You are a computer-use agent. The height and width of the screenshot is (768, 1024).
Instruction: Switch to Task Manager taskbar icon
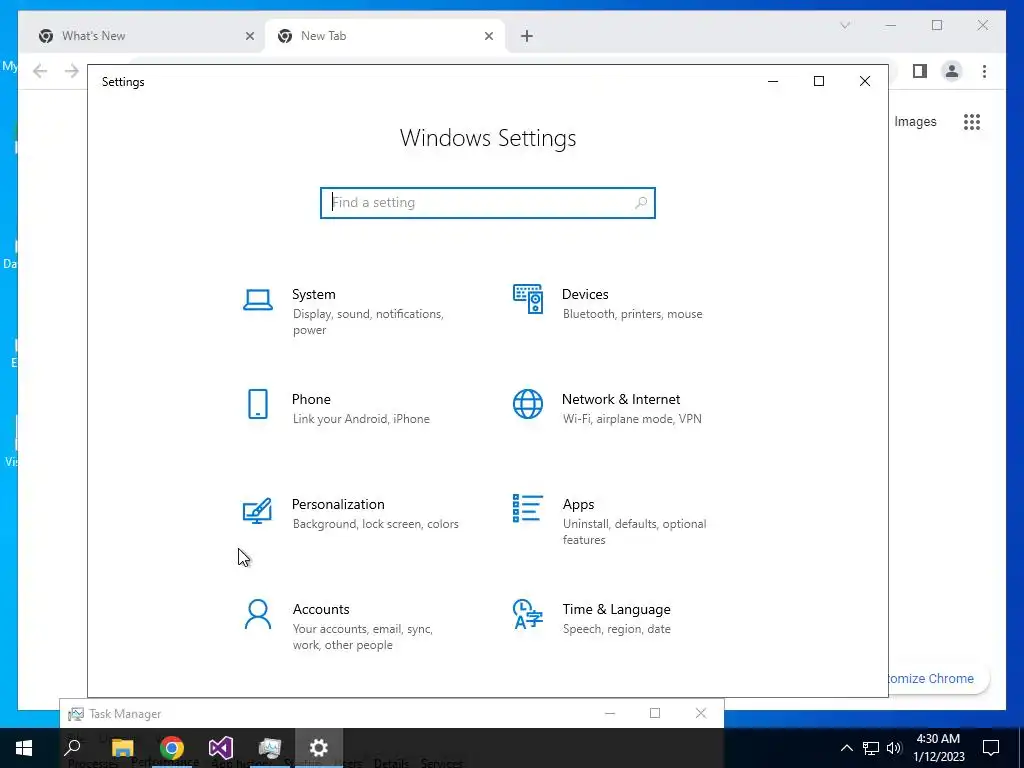tap(270, 748)
